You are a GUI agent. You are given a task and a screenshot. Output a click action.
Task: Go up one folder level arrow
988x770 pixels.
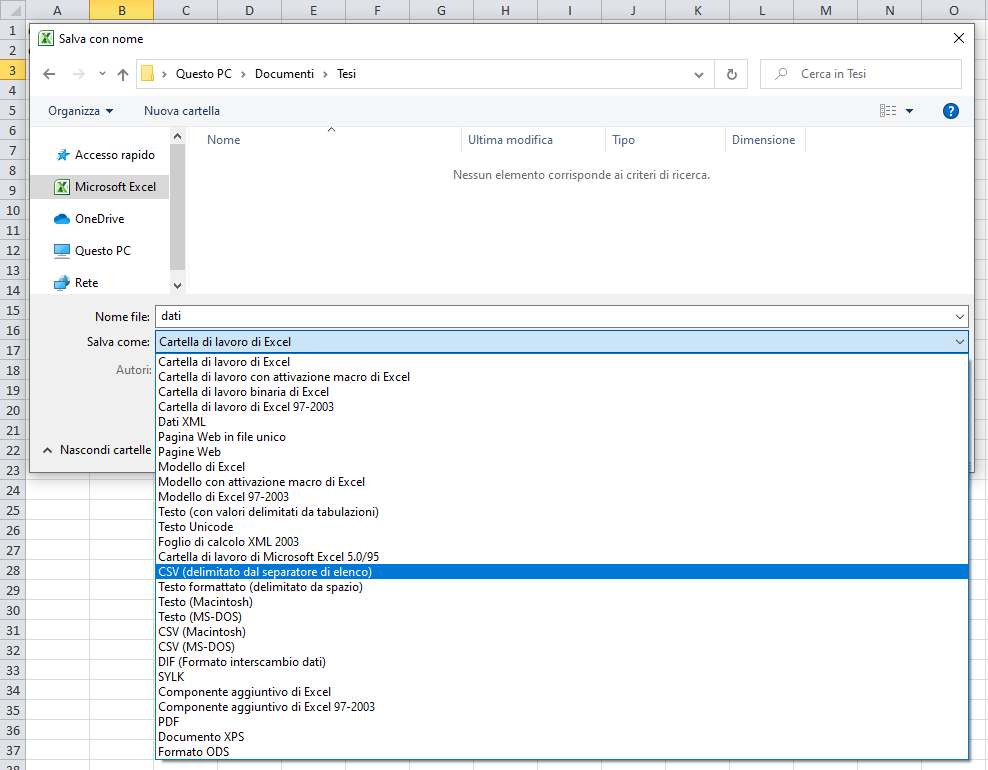click(x=123, y=74)
